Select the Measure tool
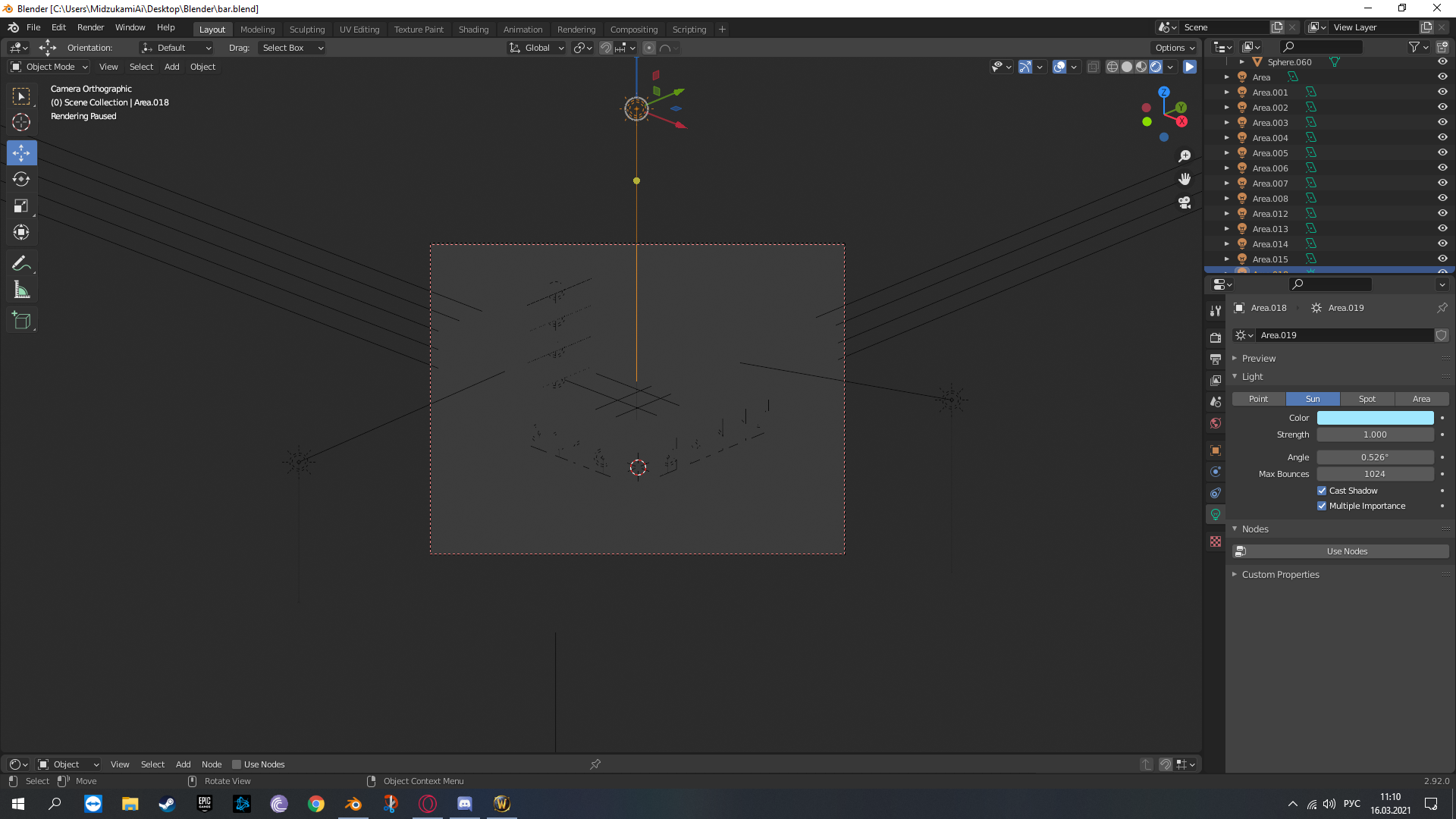This screenshot has height=819, width=1456. 21,290
